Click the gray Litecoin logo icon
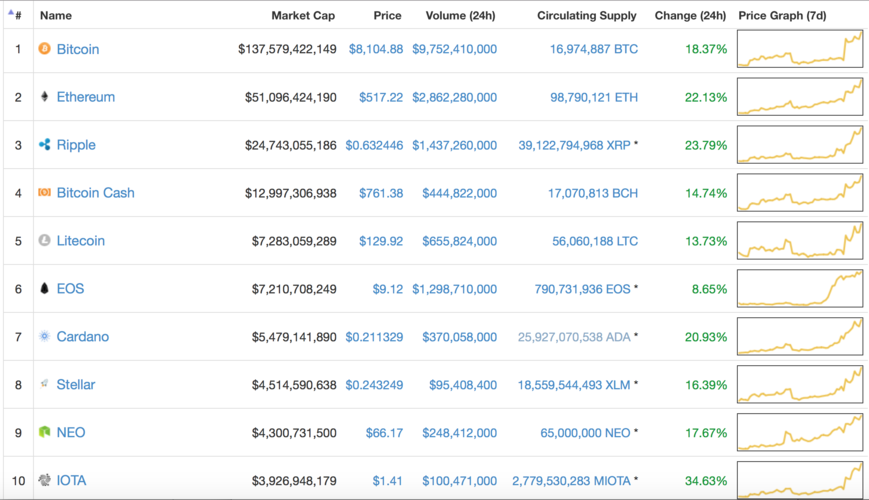Image resolution: width=869 pixels, height=500 pixels. (44, 241)
